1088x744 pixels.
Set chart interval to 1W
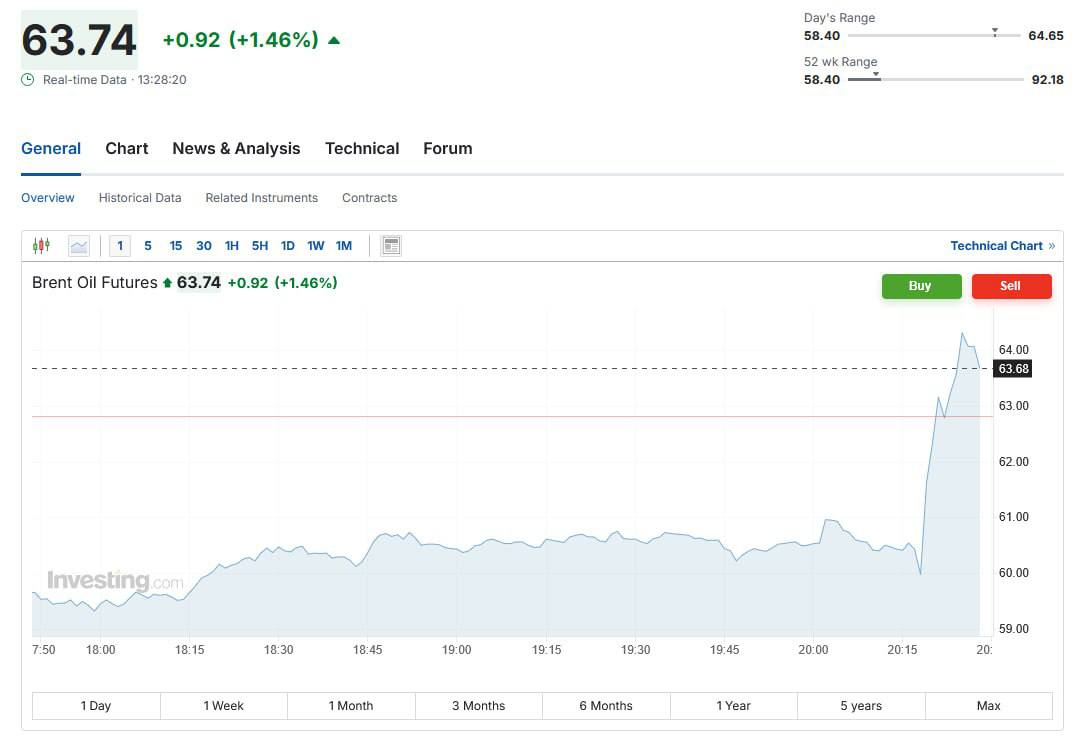(x=315, y=245)
